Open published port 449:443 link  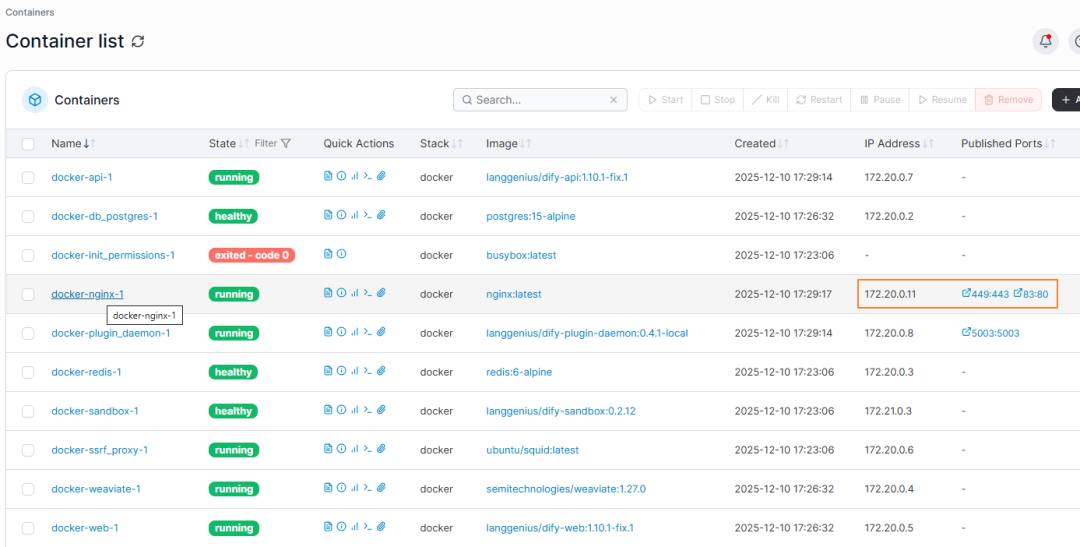[985, 294]
